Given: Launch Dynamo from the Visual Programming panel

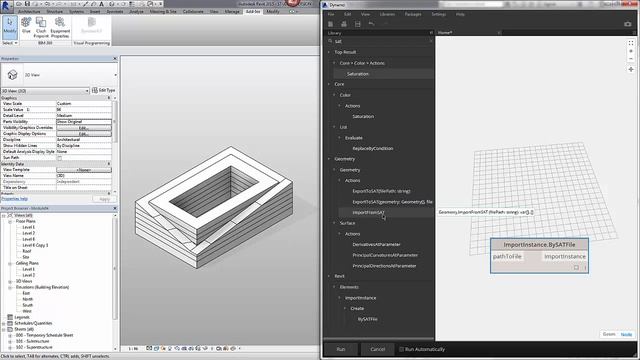Looking at the screenshot, I should pyautogui.click(x=91, y=25).
